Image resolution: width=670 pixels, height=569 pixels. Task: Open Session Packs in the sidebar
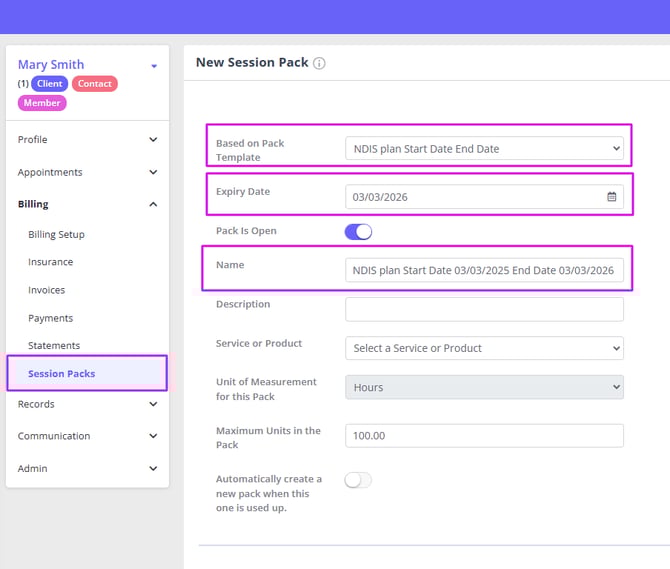[x=62, y=374]
